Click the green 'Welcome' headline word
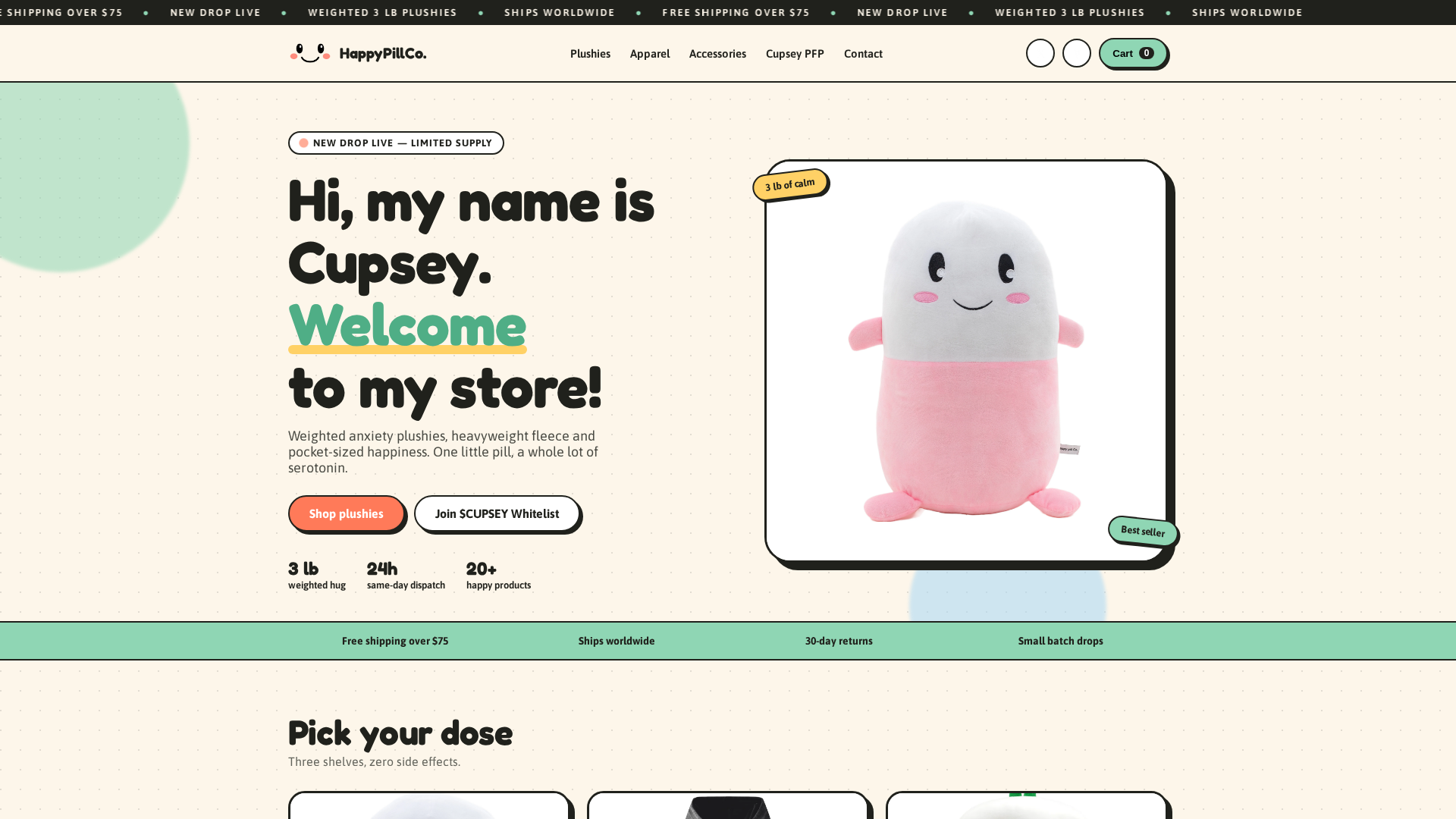The image size is (1456, 819). pos(407,325)
